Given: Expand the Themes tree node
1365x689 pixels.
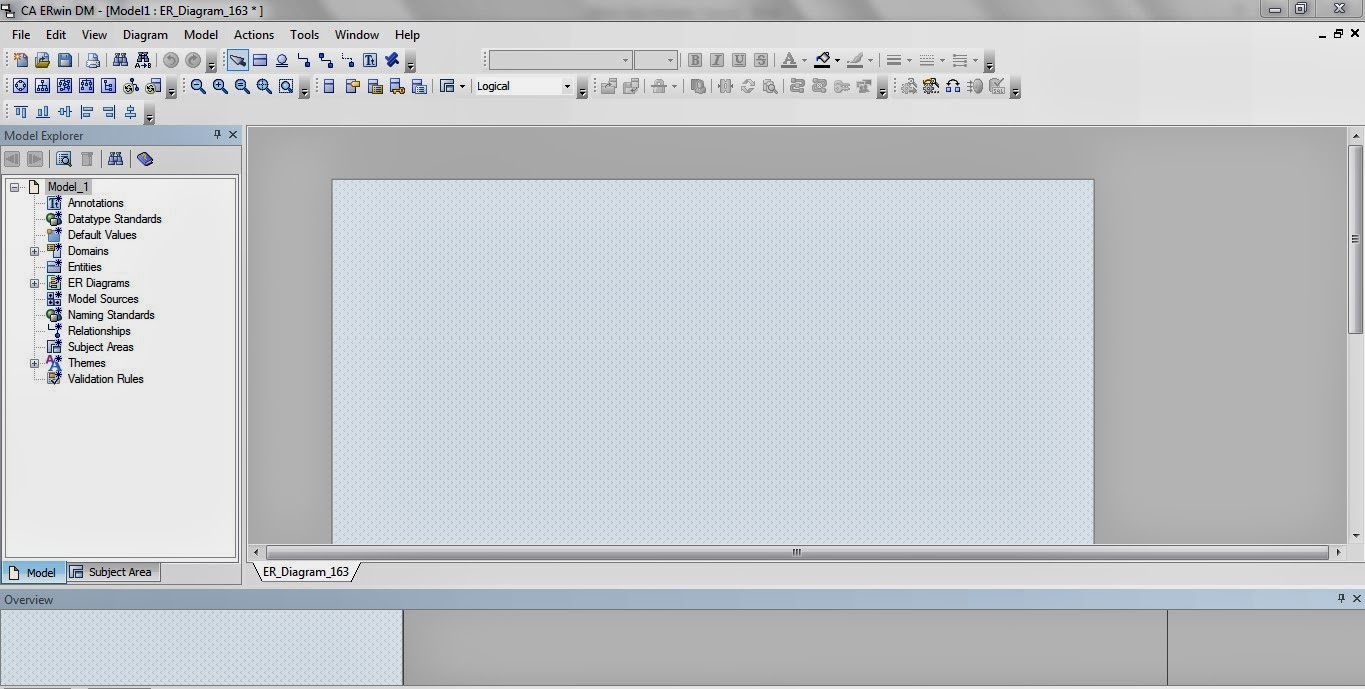Looking at the screenshot, I should pyautogui.click(x=34, y=363).
